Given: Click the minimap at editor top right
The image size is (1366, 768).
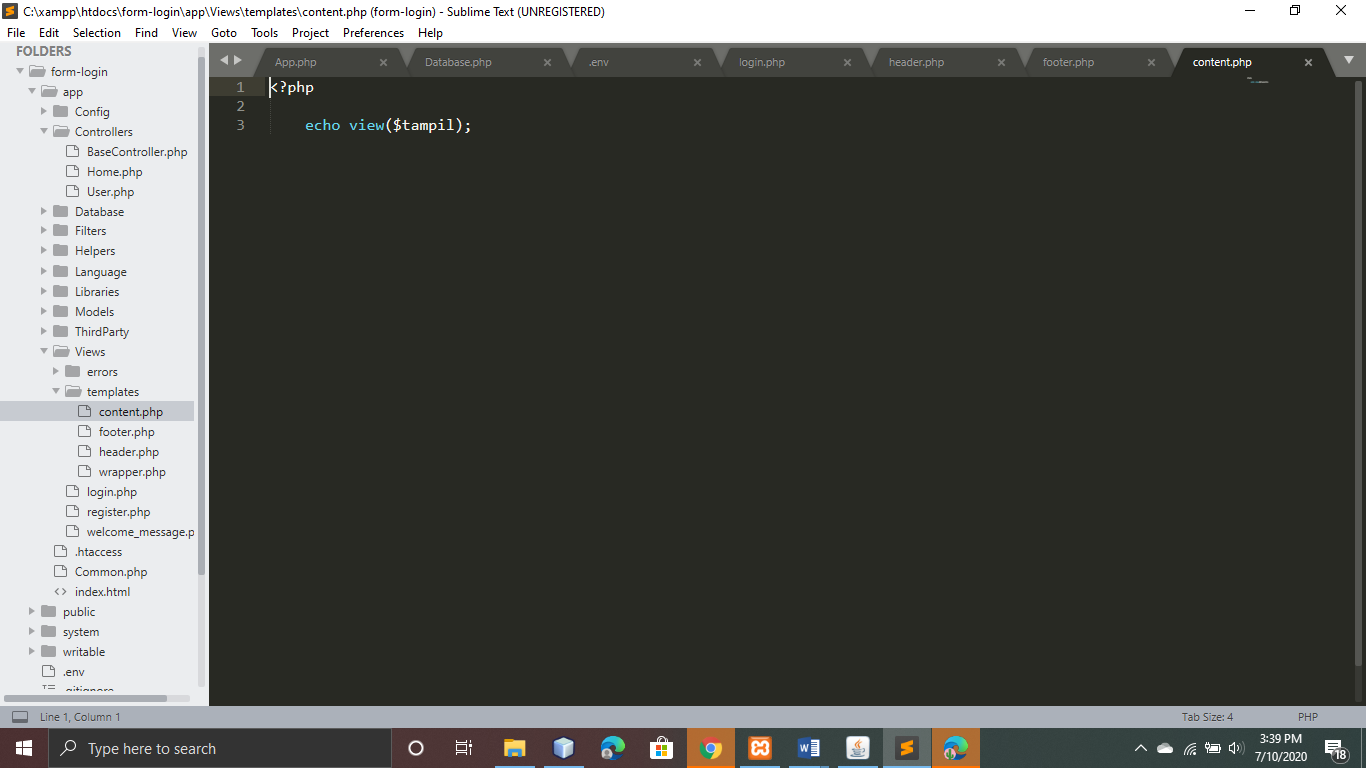Looking at the screenshot, I should click(1257, 81).
